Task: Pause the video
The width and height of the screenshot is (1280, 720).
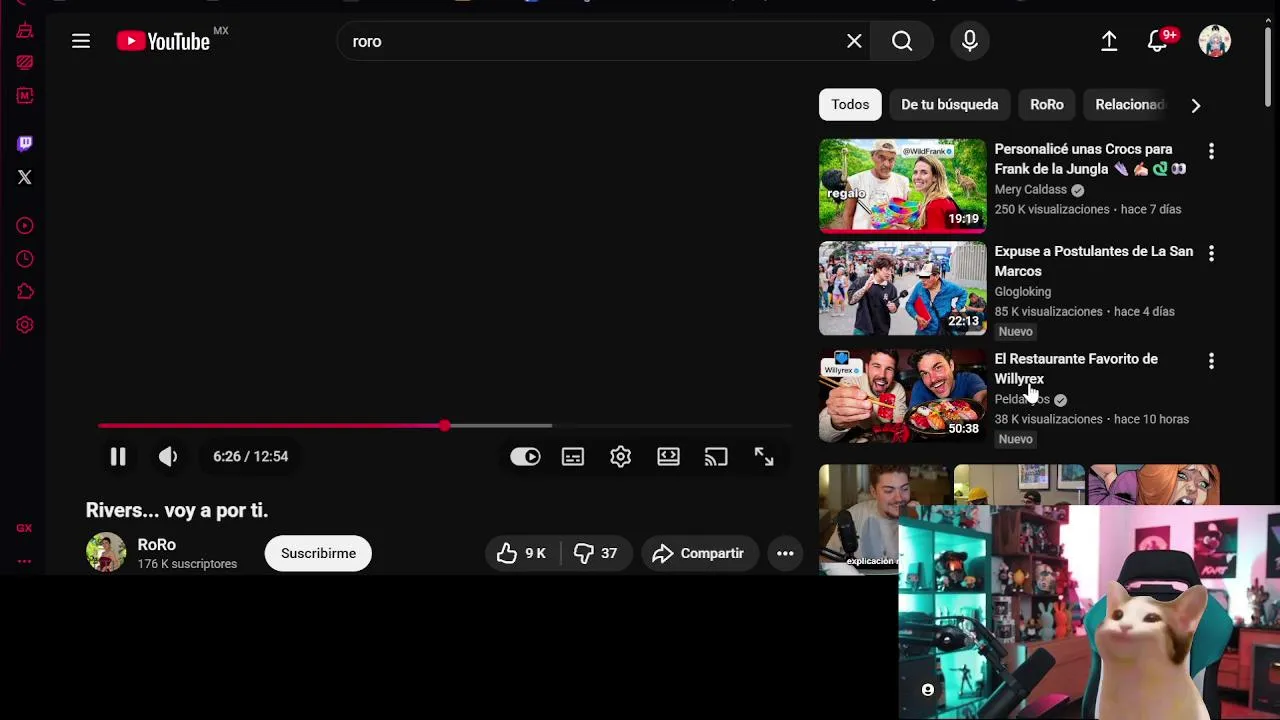Action: [x=117, y=456]
